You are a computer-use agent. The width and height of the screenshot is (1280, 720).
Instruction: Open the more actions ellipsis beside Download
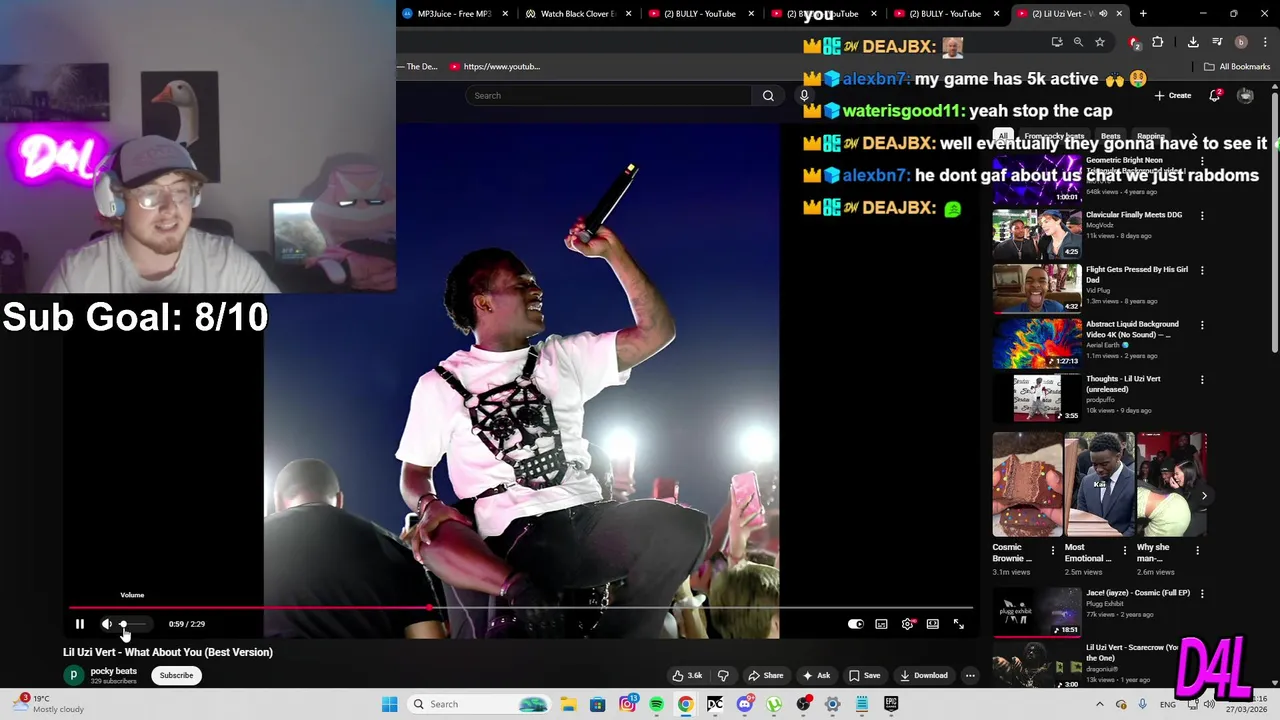click(970, 675)
